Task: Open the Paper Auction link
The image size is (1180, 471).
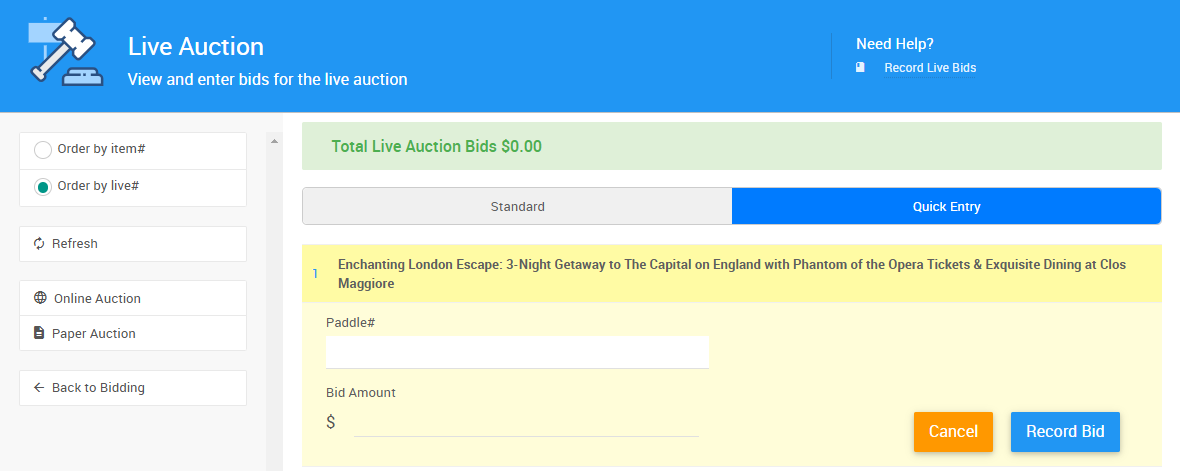Action: (94, 333)
